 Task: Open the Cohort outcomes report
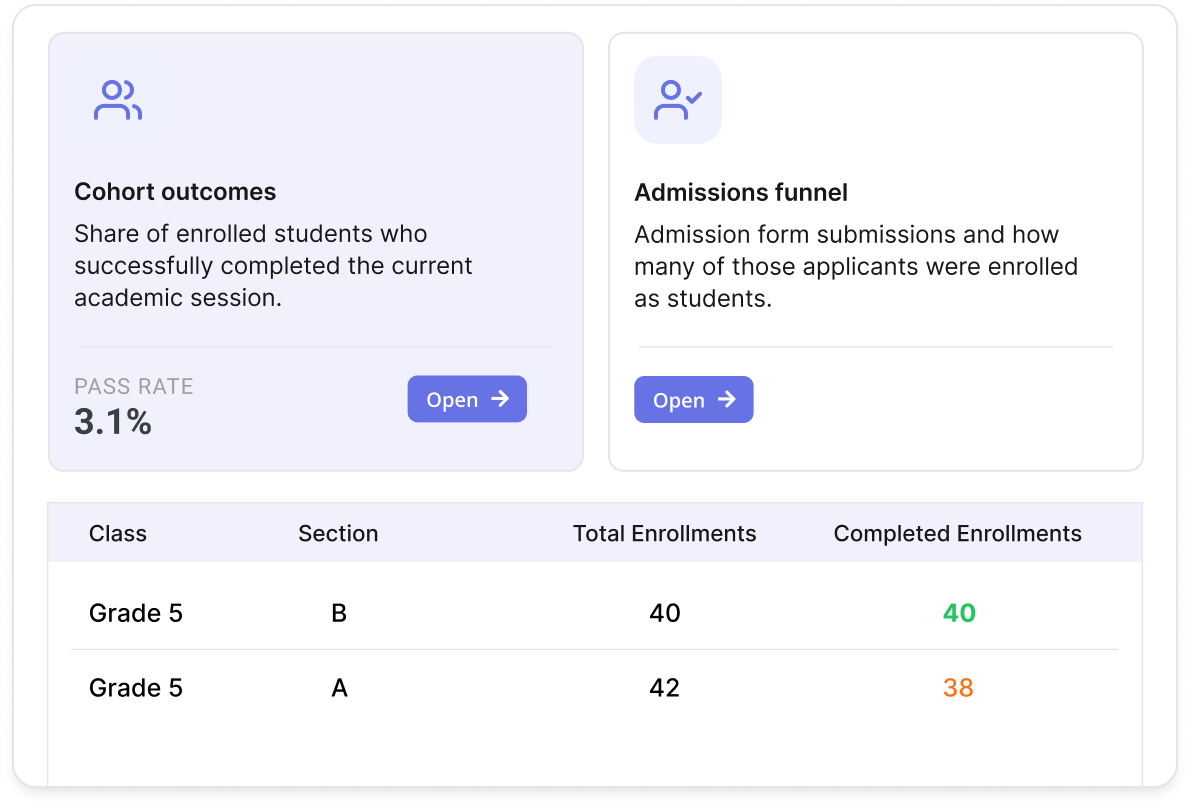[467, 399]
